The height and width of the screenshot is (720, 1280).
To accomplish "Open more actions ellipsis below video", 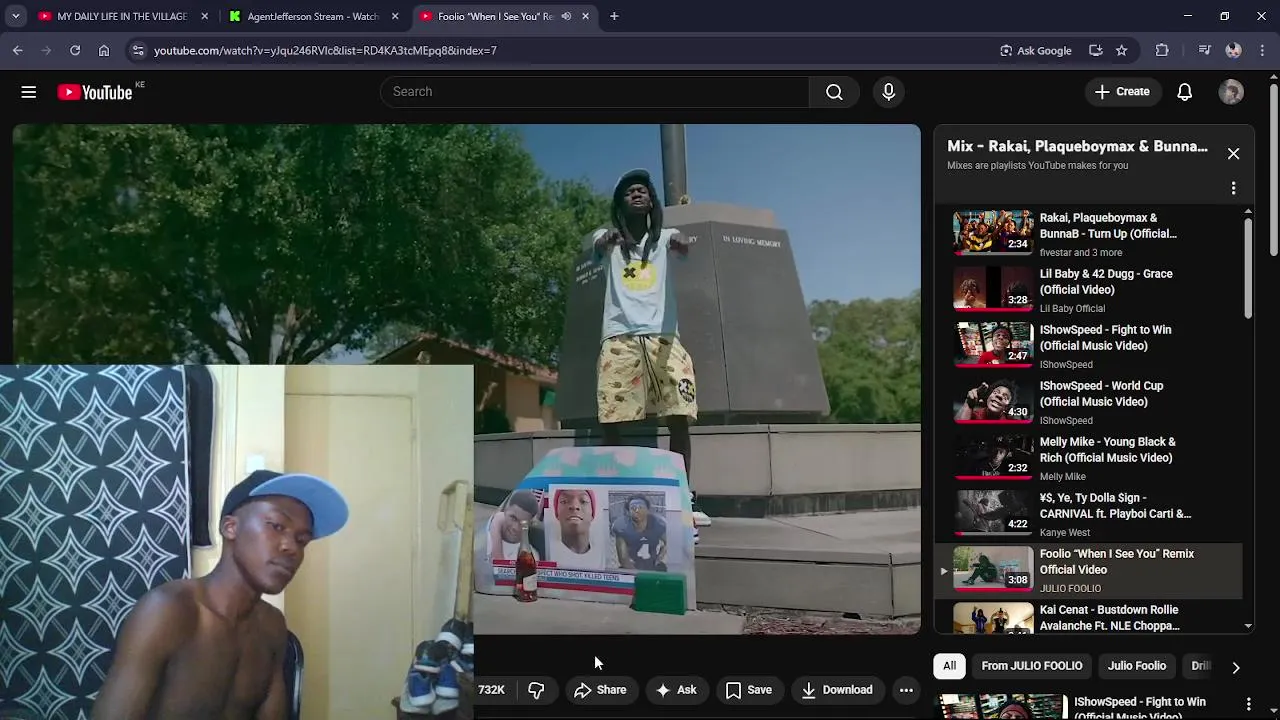I will (x=906, y=690).
